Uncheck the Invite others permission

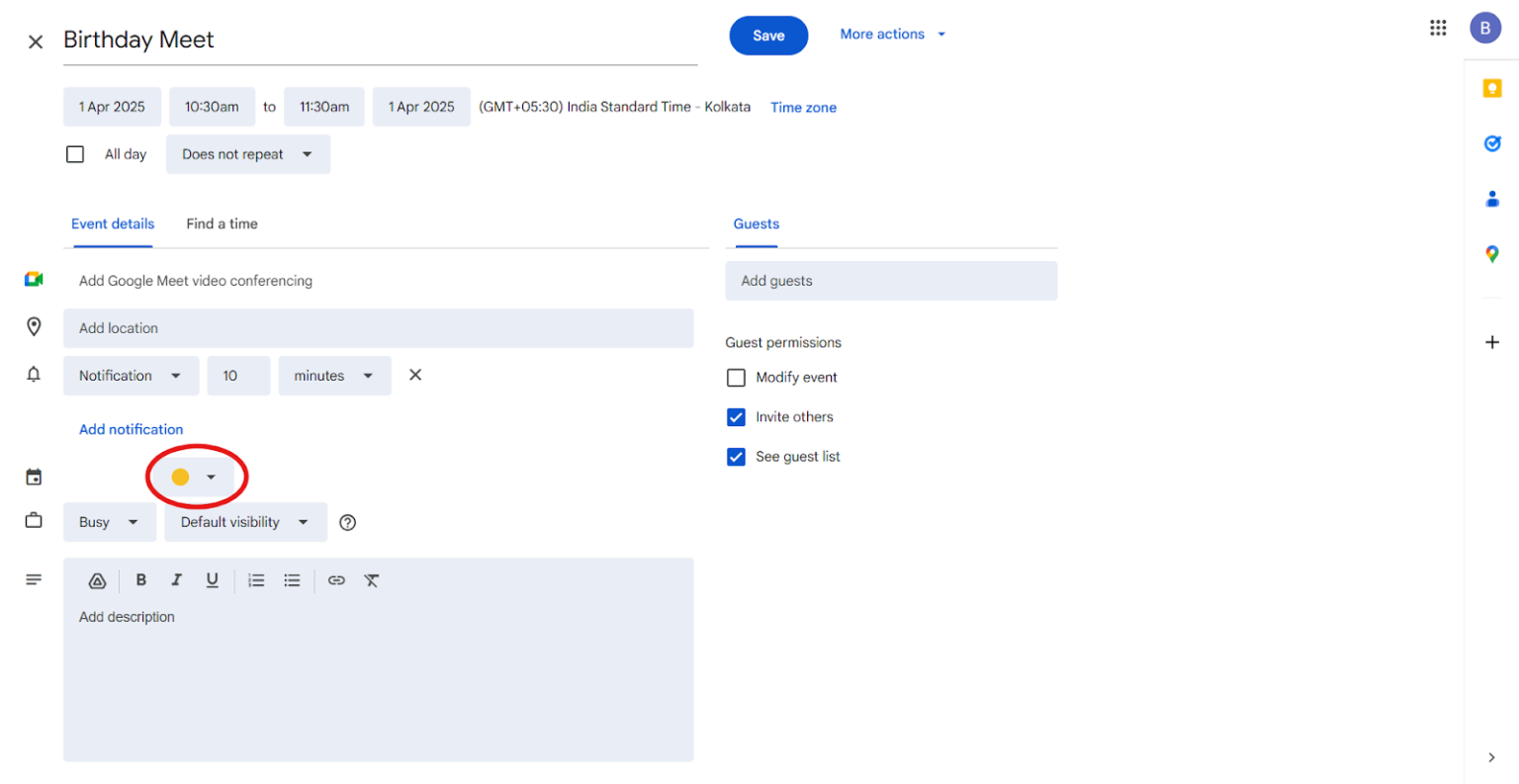coord(736,417)
